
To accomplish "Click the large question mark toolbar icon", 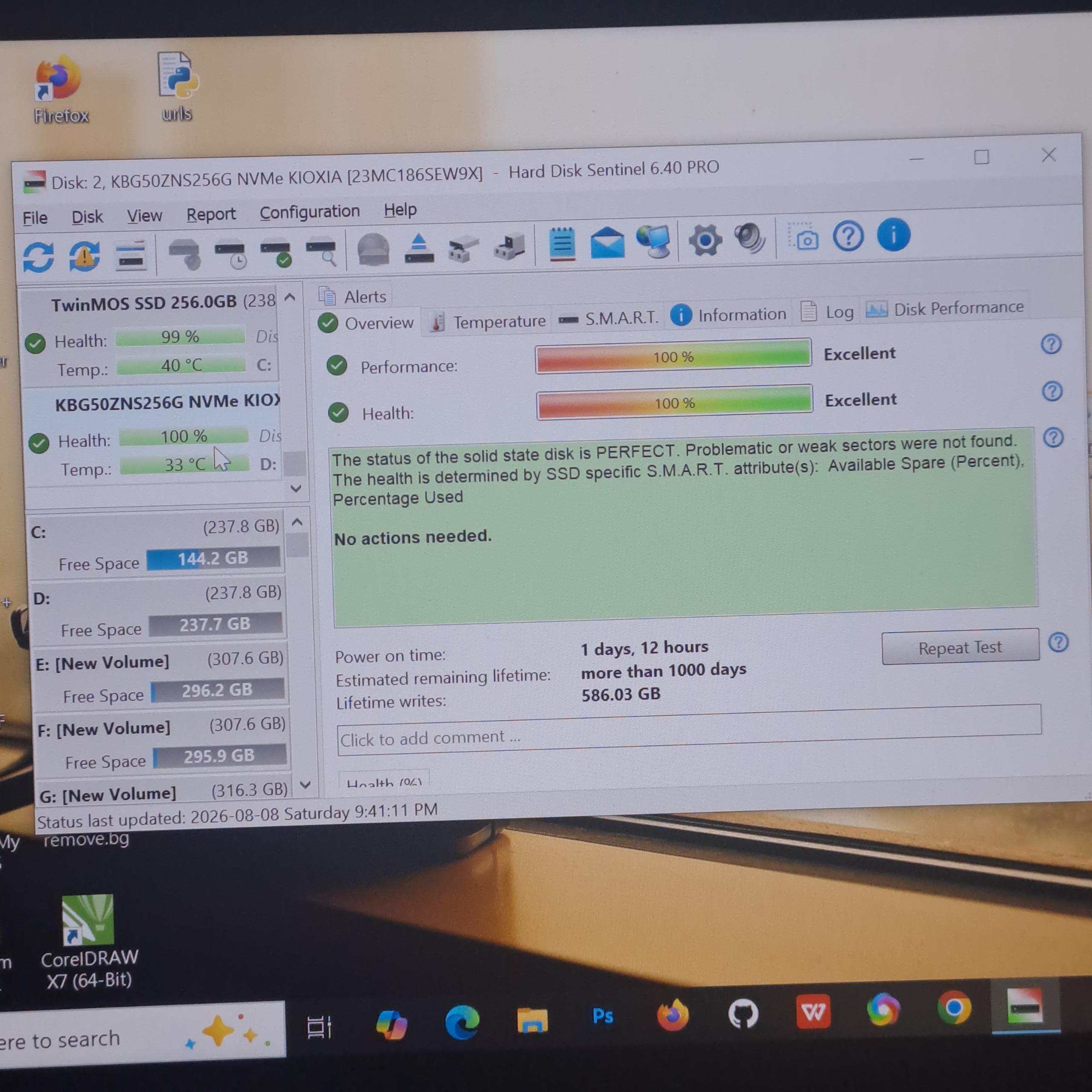I will tap(848, 236).
